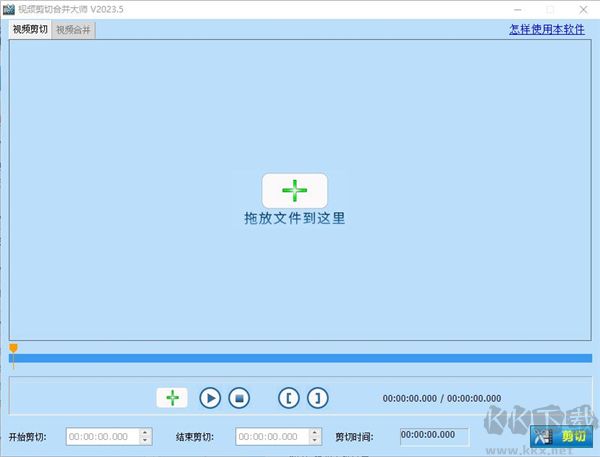This screenshot has height=457, width=600.
Task: Increase 结束剪切 time with up arrow
Action: [x=315, y=433]
